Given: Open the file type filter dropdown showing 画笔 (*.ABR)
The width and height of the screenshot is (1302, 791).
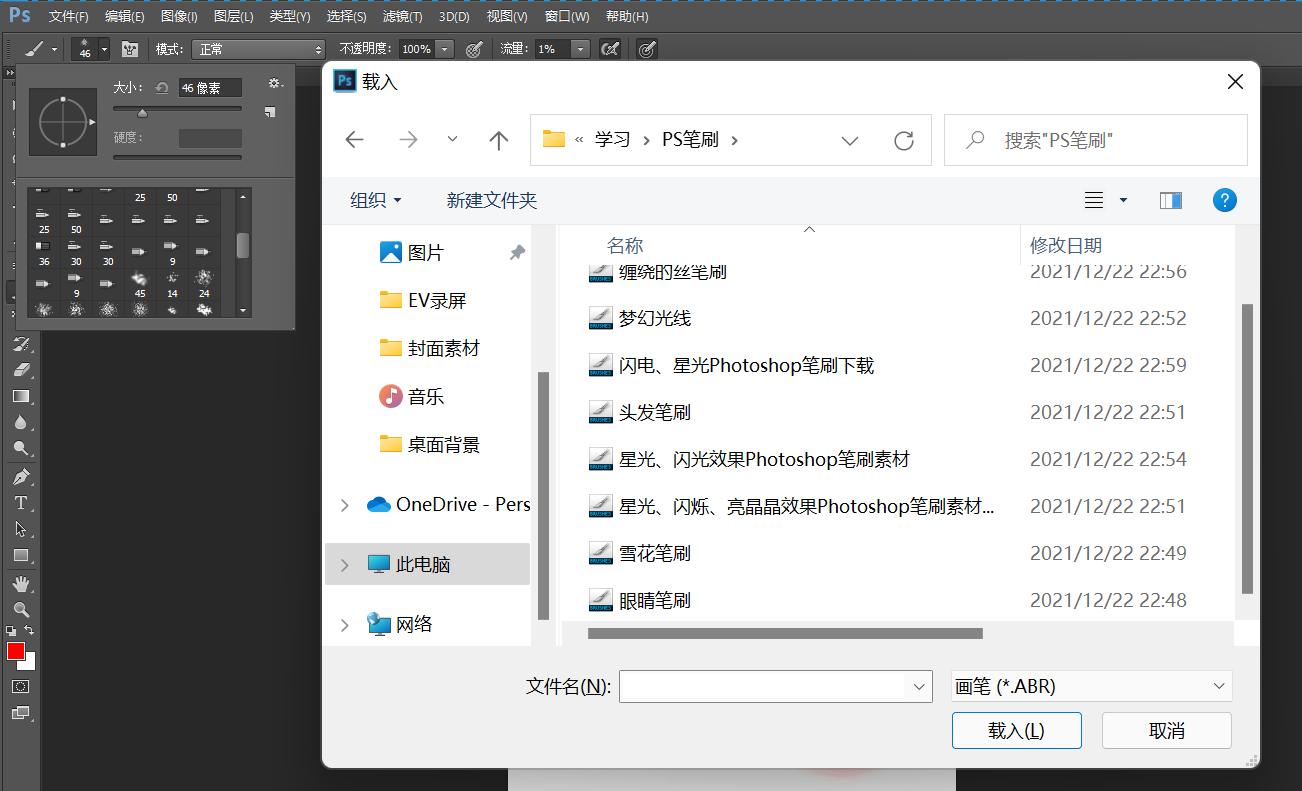Looking at the screenshot, I should [1090, 686].
